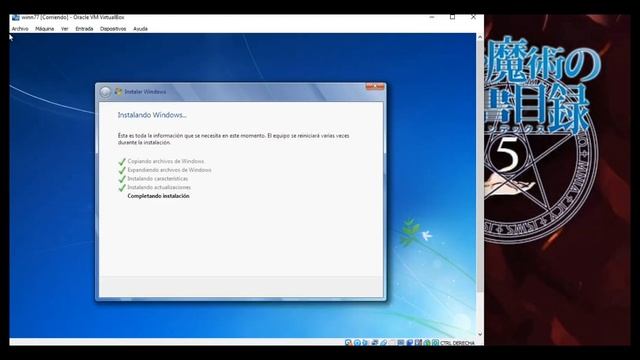This screenshot has height=360, width=640.
Task: Click the VirtualBox app icon in title bar
Action: [16, 18]
